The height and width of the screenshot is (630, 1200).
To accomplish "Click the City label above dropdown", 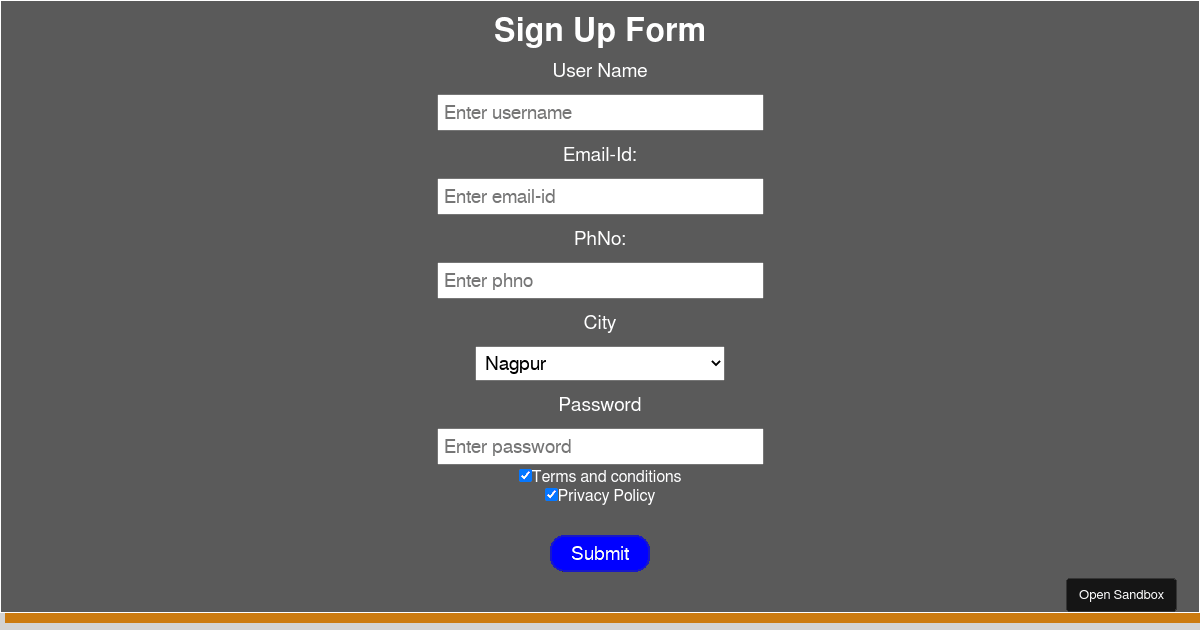I will coord(600,323).
